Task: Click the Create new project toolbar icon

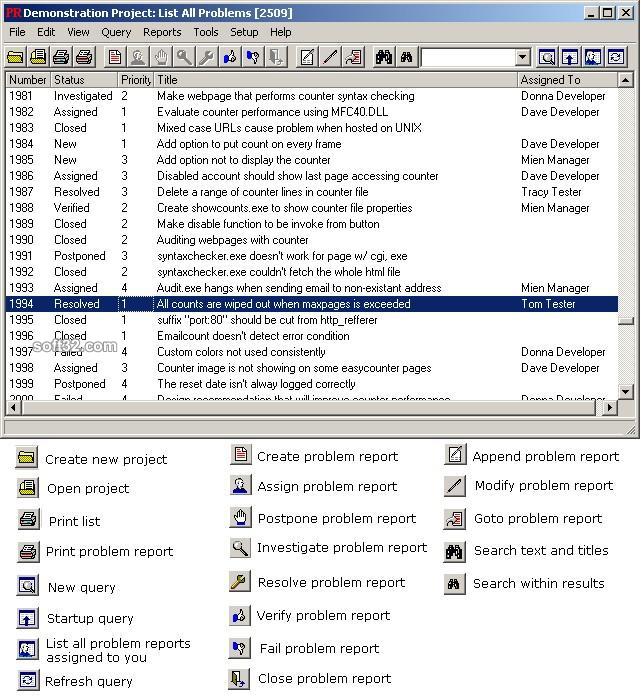Action: [16, 57]
